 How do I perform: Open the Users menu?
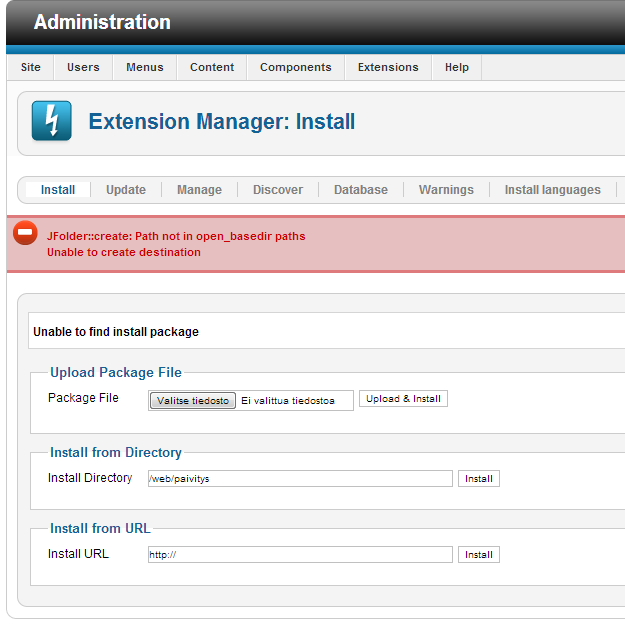click(83, 67)
